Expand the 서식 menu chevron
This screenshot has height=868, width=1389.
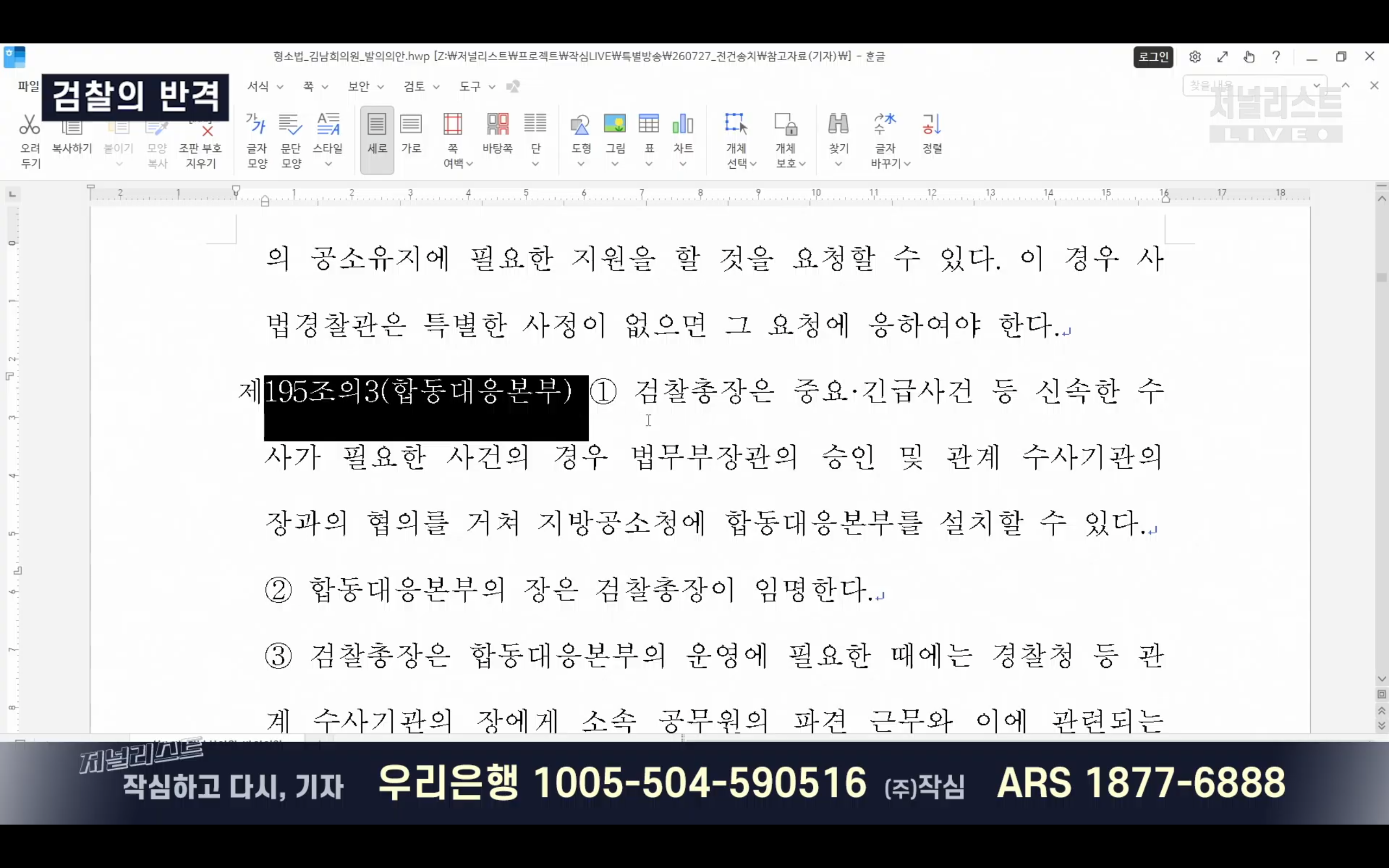tap(280, 87)
